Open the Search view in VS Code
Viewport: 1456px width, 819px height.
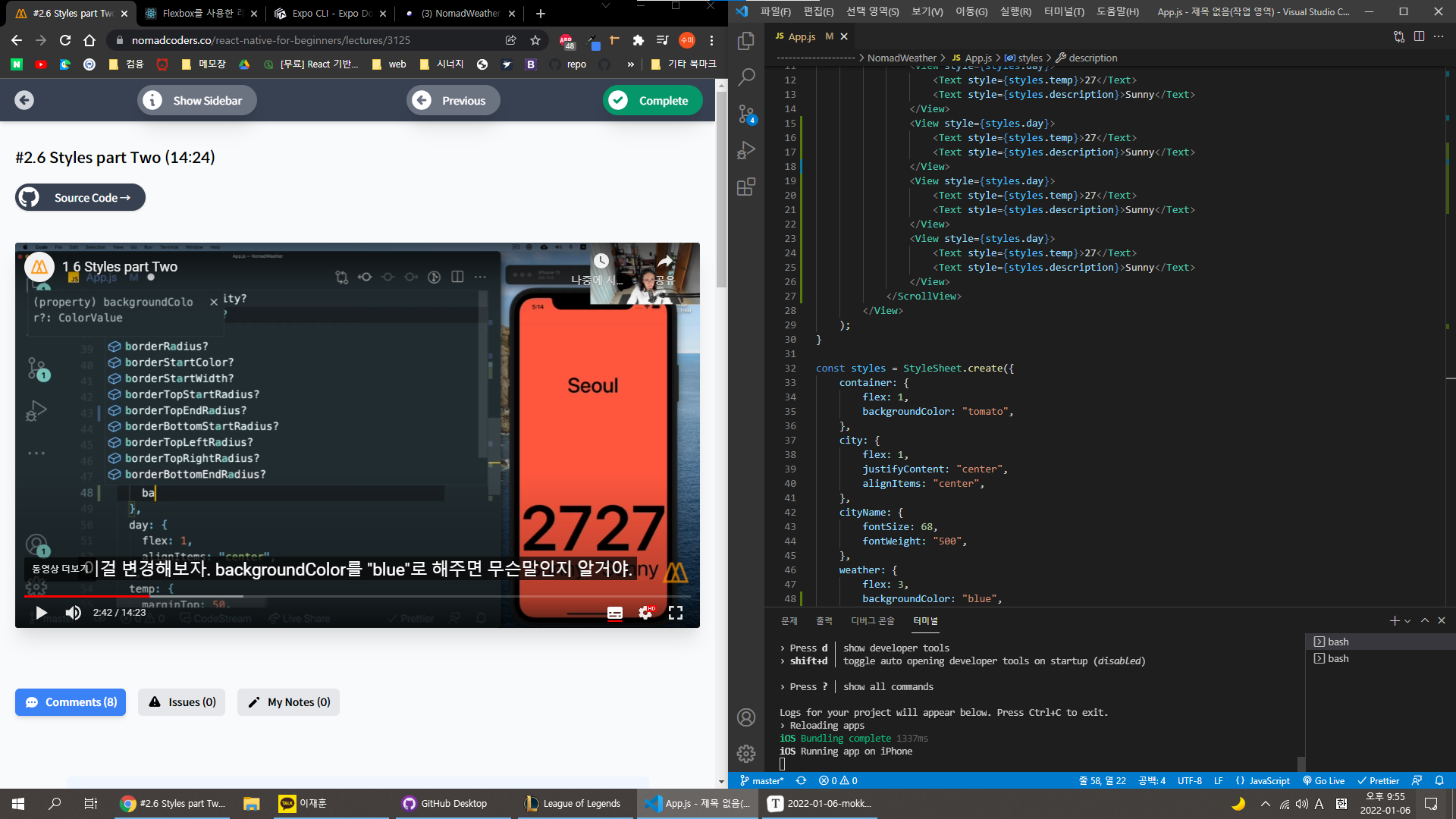[x=746, y=77]
